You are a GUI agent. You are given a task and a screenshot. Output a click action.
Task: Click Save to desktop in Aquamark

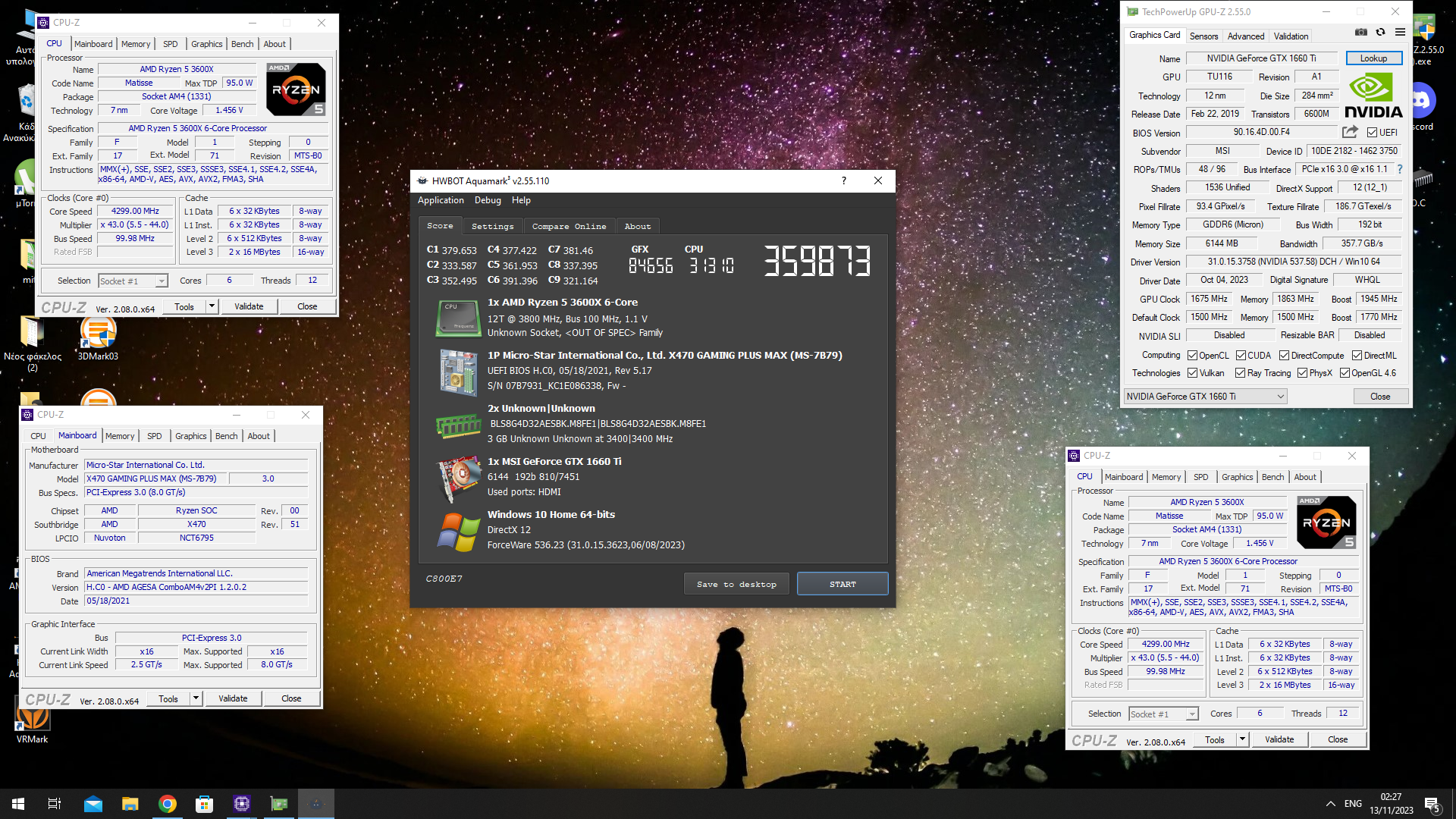[736, 584]
